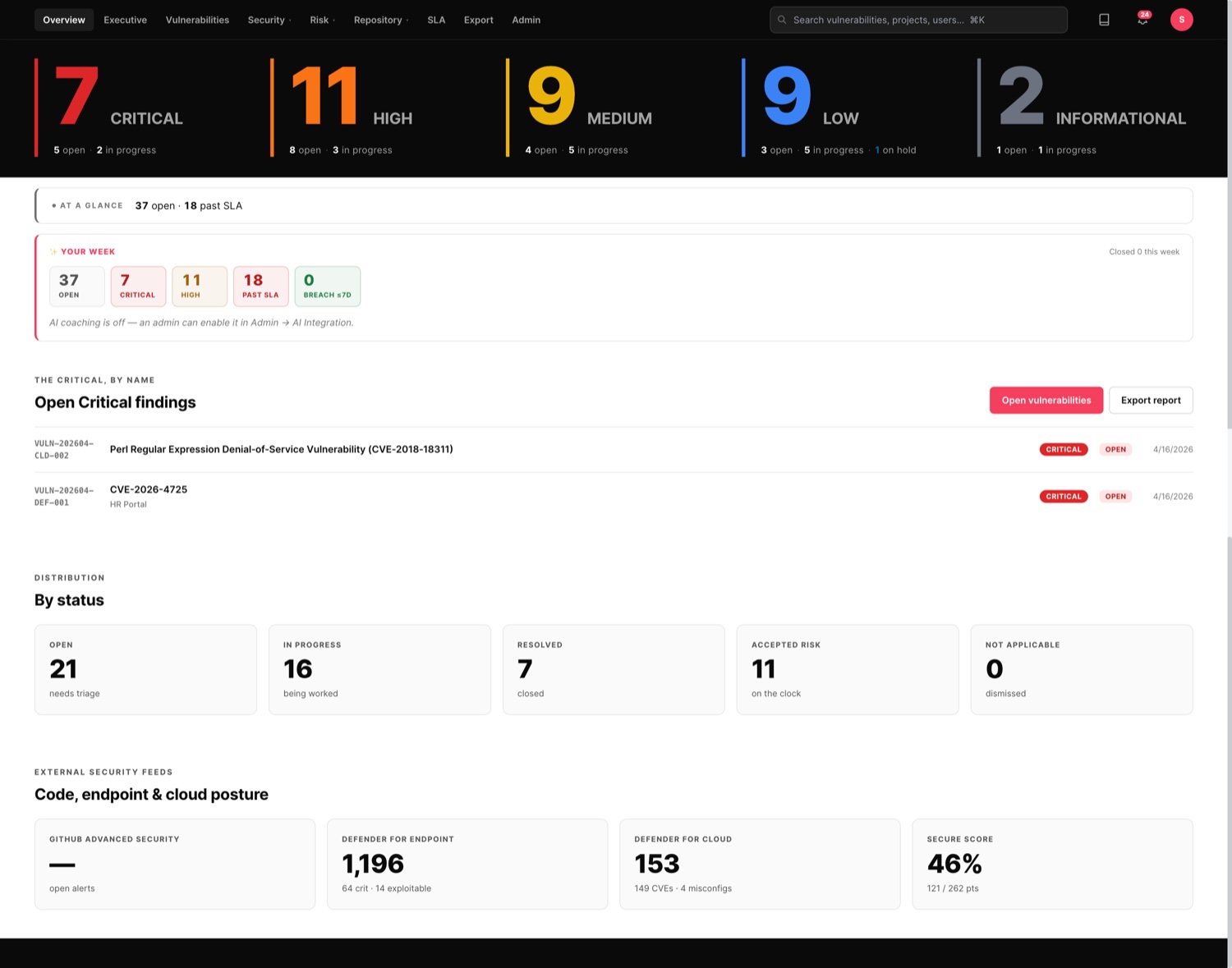1232x968 pixels.
Task: Expand the Security dropdown menu
Action: pos(269,20)
